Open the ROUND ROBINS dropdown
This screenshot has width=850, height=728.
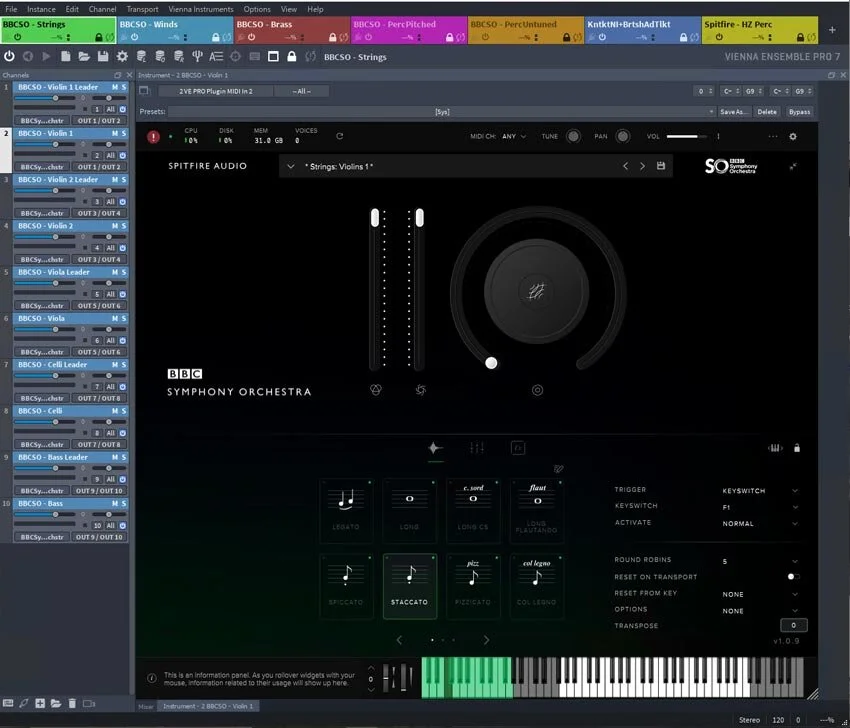759,562
